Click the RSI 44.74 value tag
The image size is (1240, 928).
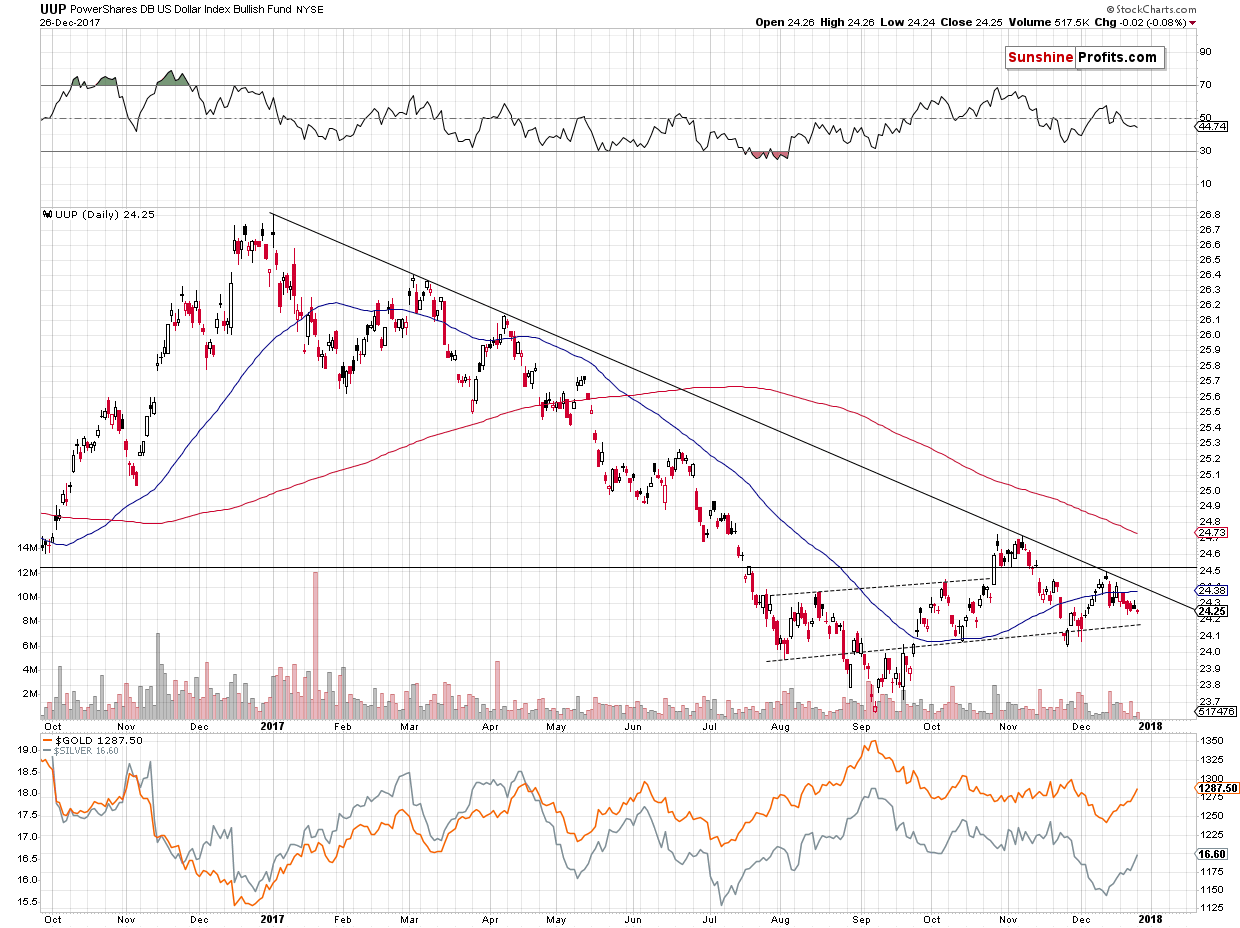(x=1211, y=127)
